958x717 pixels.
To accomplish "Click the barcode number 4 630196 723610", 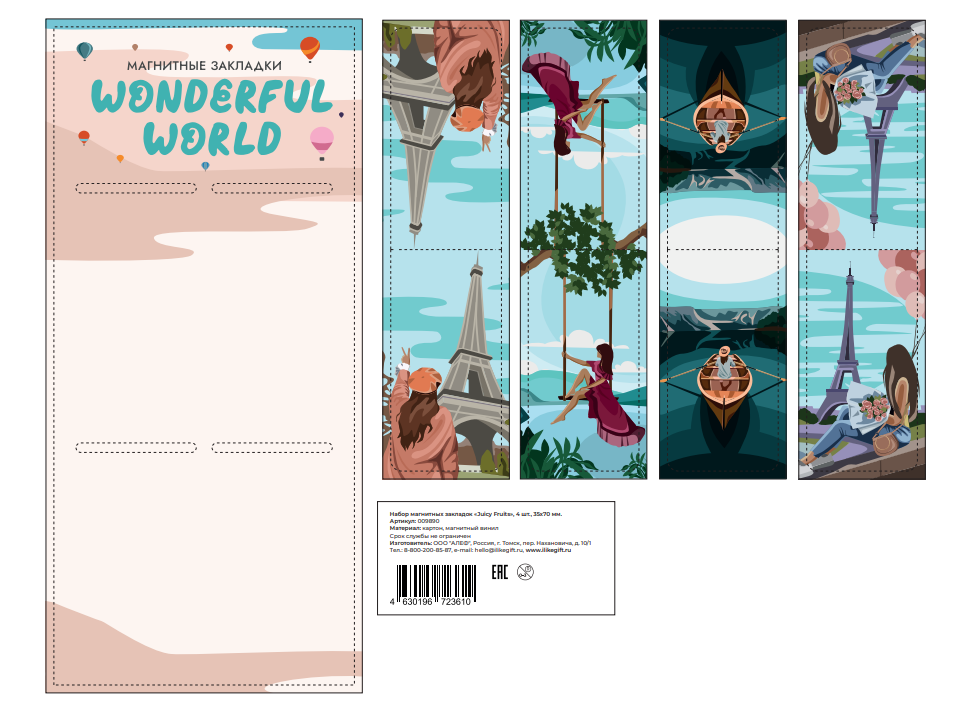I will point(431,602).
